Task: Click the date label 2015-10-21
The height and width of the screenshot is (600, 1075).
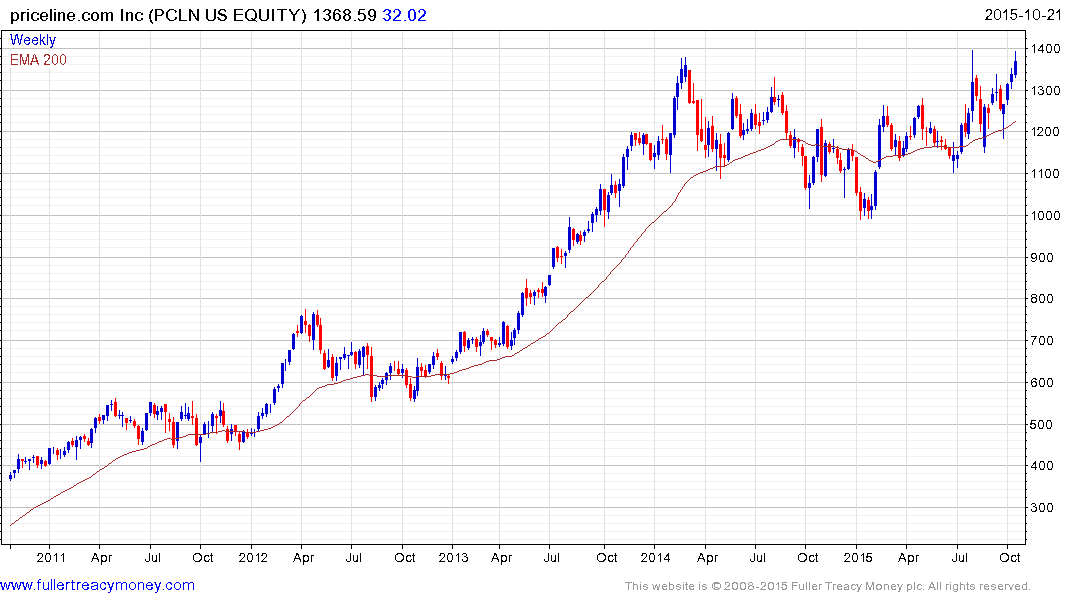Action: (1023, 14)
